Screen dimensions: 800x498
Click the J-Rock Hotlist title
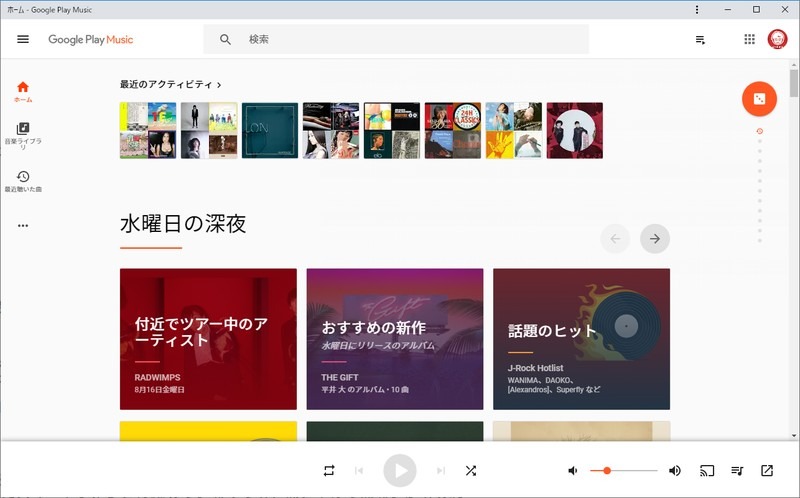(536, 368)
